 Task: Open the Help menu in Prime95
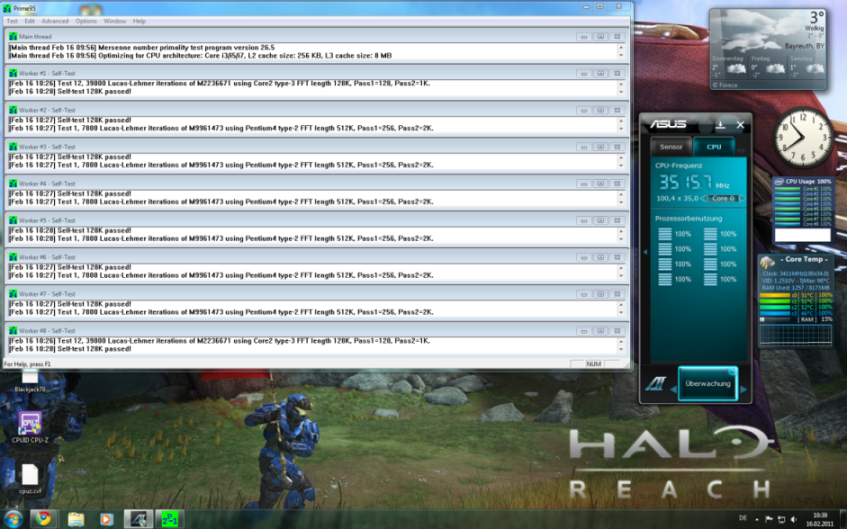coord(139,21)
